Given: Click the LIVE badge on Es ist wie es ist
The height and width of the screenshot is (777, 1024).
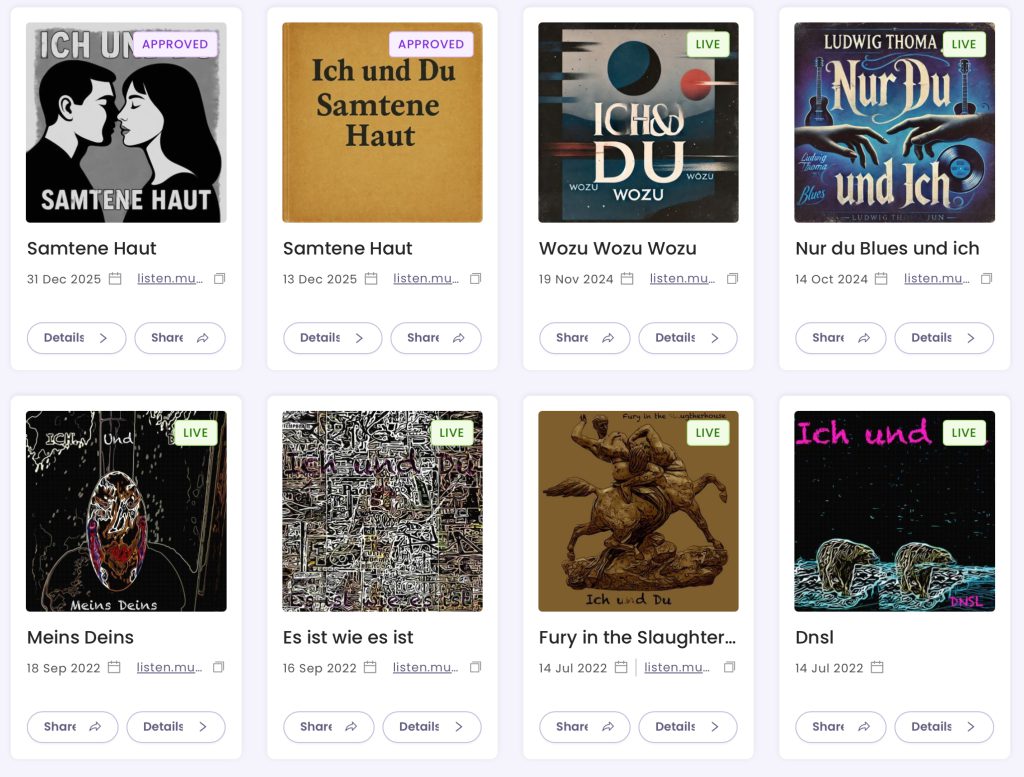Looking at the screenshot, I should point(452,433).
